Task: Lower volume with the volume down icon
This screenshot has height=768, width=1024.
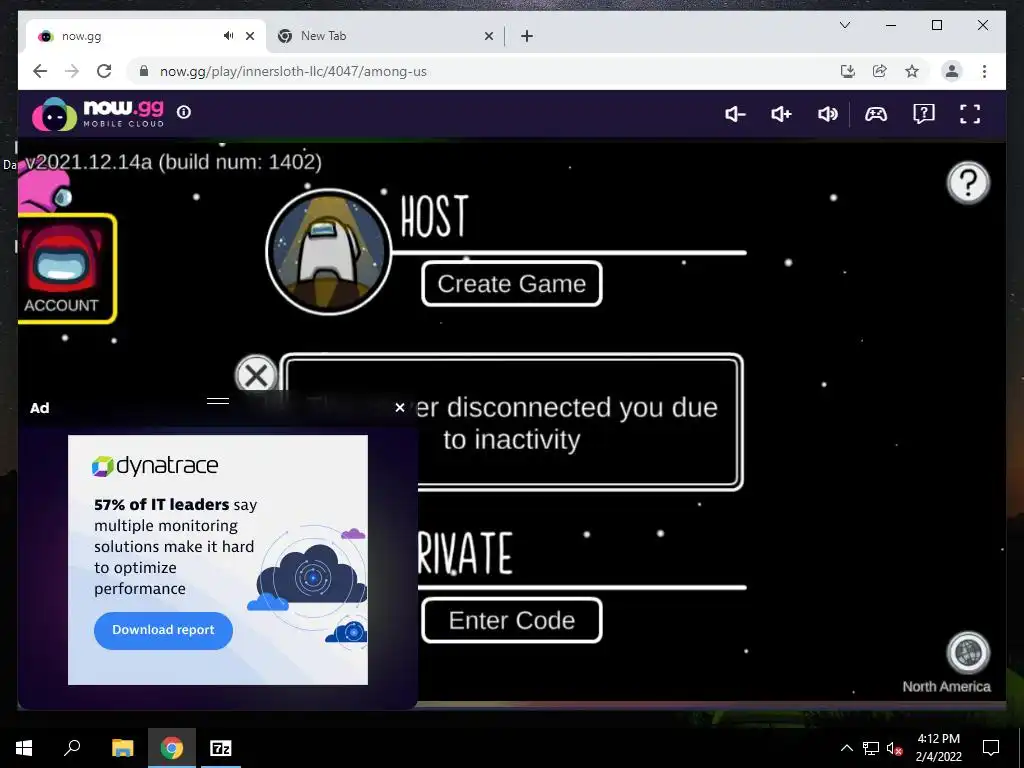Action: point(735,114)
